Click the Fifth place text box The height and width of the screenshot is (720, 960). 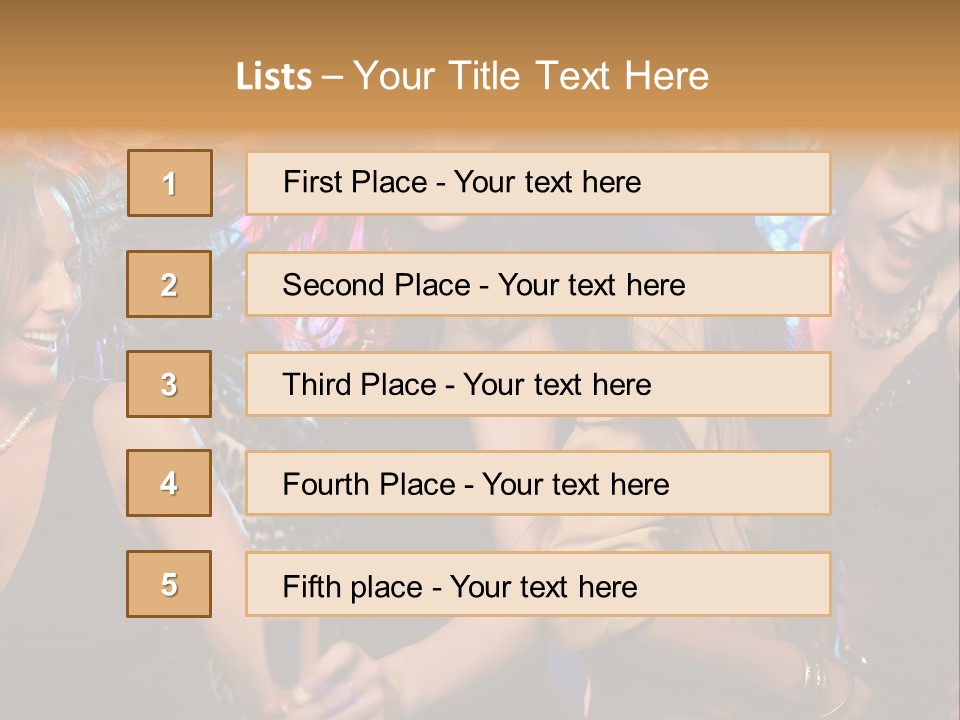coord(538,584)
